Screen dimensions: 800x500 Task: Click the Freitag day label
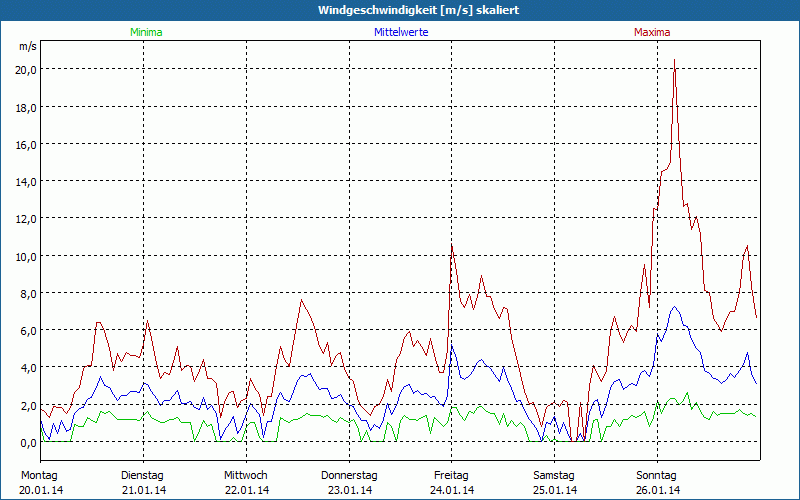(452, 475)
